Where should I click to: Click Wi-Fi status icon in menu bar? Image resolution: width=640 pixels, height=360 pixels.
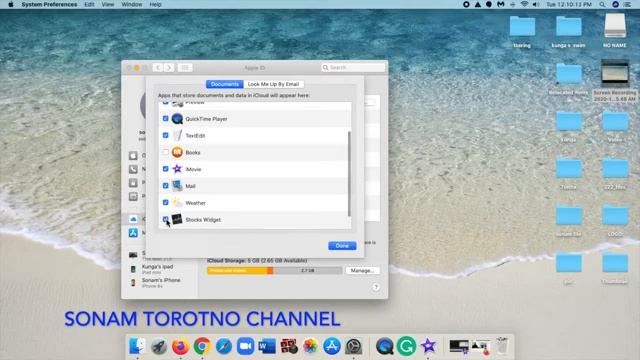point(524,4)
